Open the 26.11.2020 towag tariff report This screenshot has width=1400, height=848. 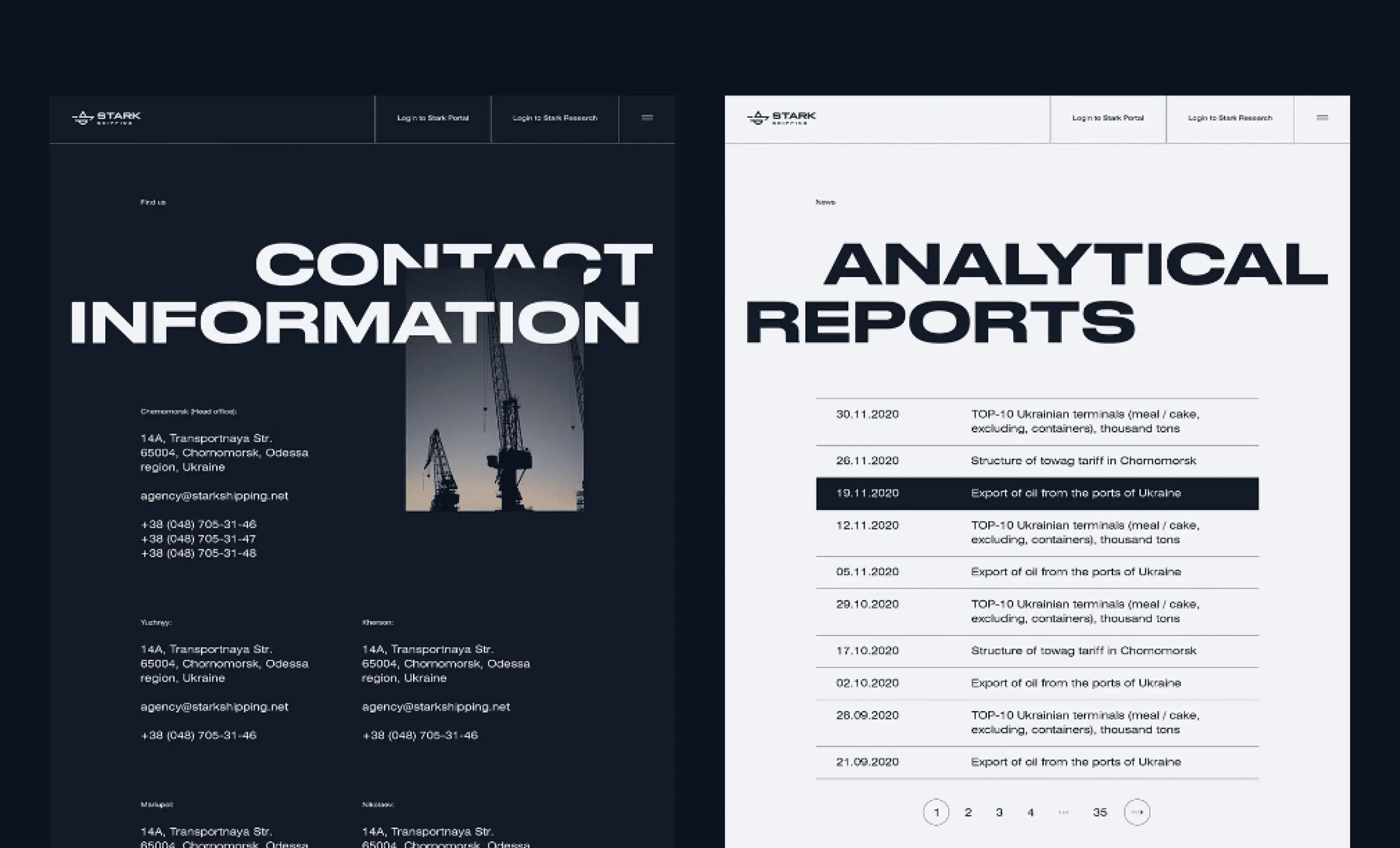(1083, 461)
